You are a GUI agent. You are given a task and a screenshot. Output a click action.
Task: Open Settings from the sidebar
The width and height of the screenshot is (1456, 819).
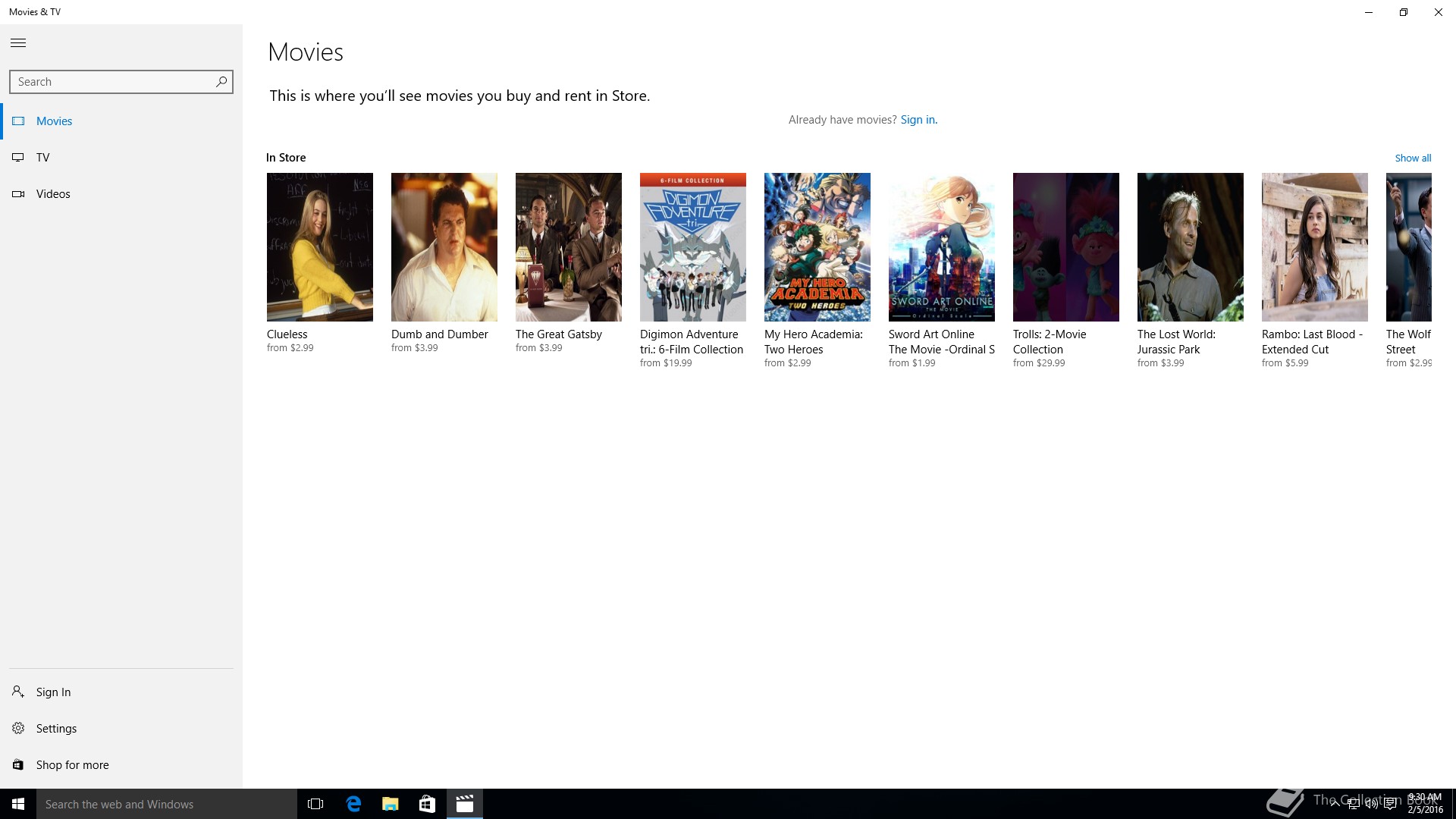click(121, 728)
